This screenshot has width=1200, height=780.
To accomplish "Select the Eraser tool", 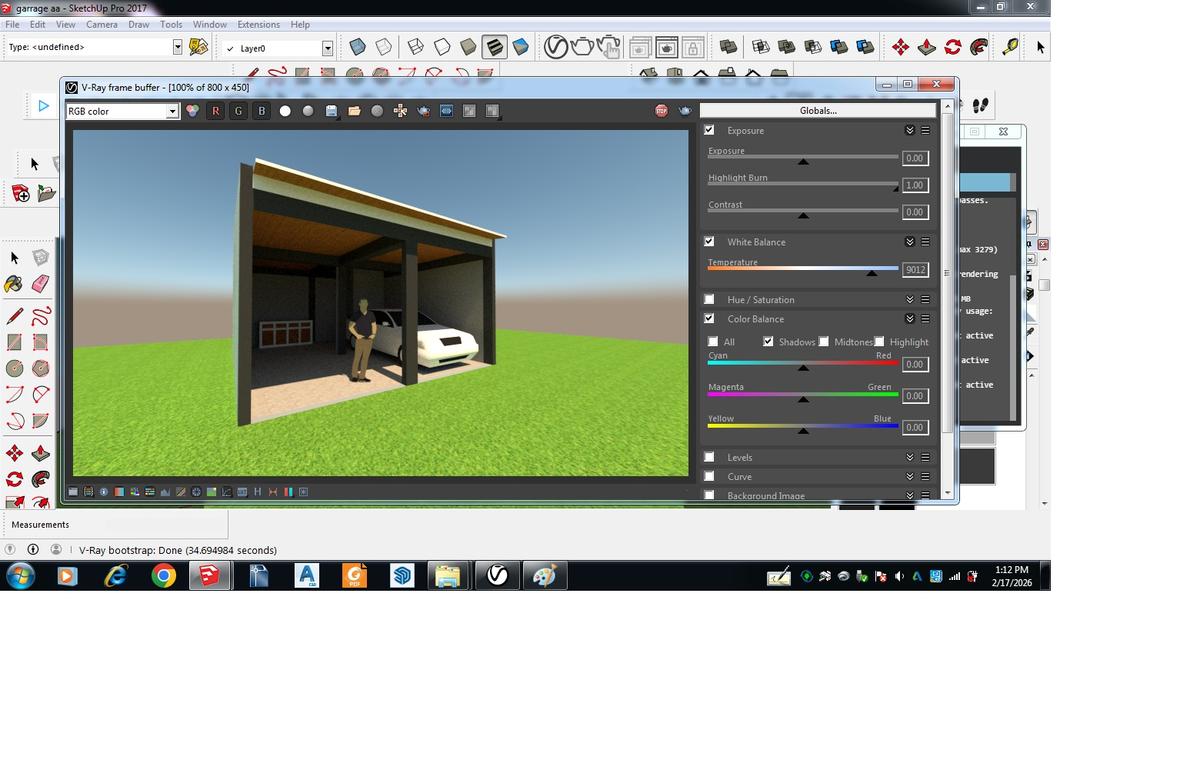I will click(40, 284).
